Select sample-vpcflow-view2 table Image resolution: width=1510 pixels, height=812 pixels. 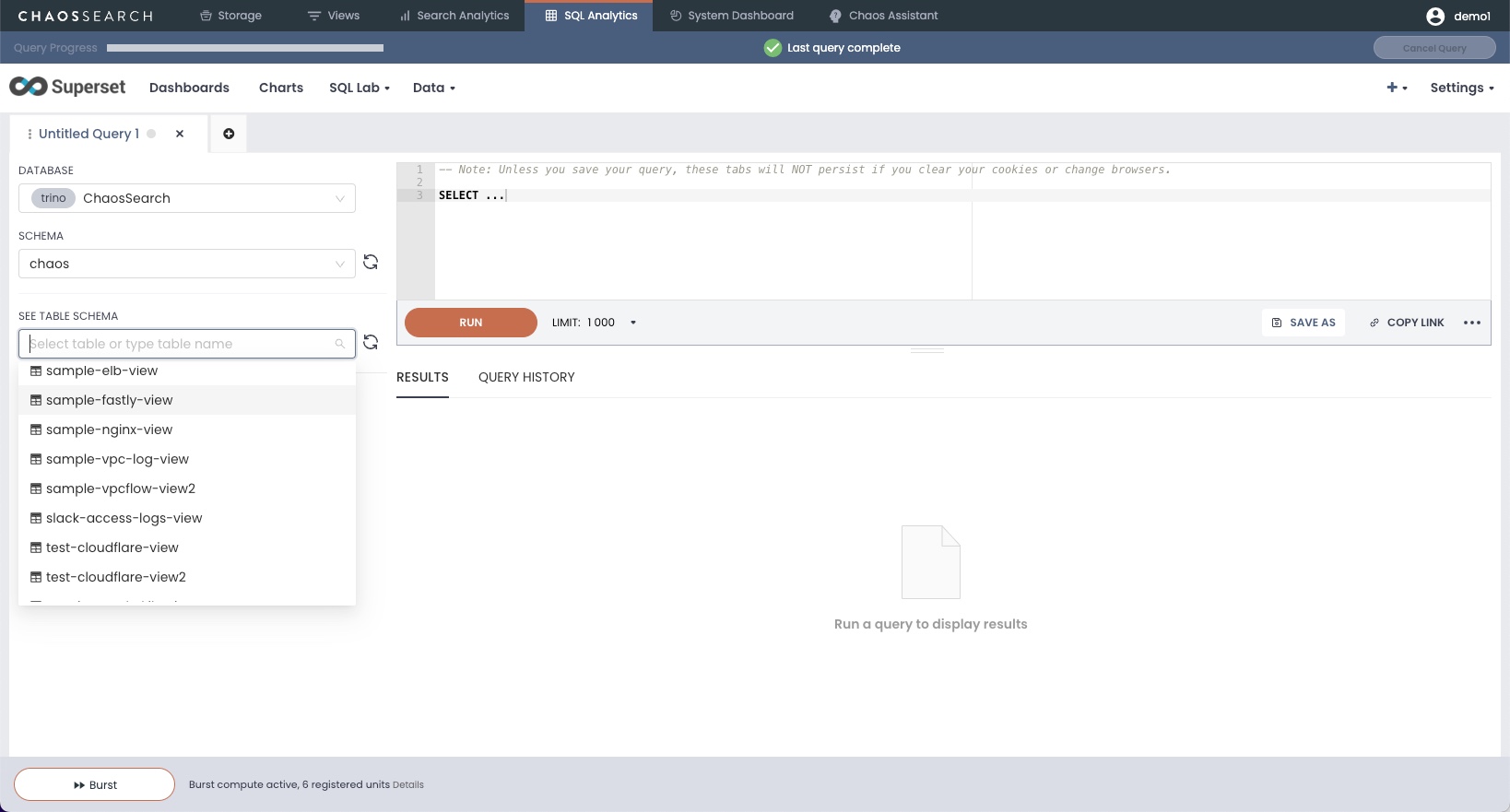pos(187,488)
